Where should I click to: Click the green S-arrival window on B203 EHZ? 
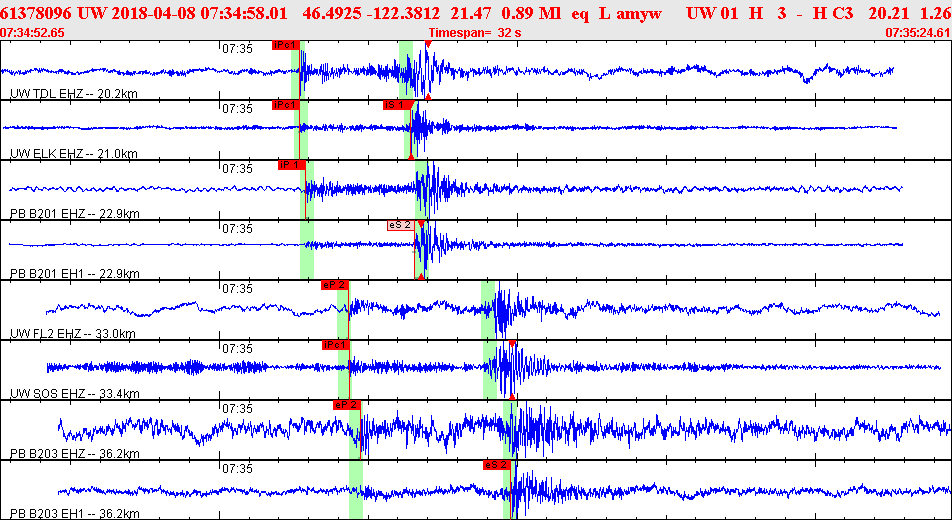(x=510, y=429)
